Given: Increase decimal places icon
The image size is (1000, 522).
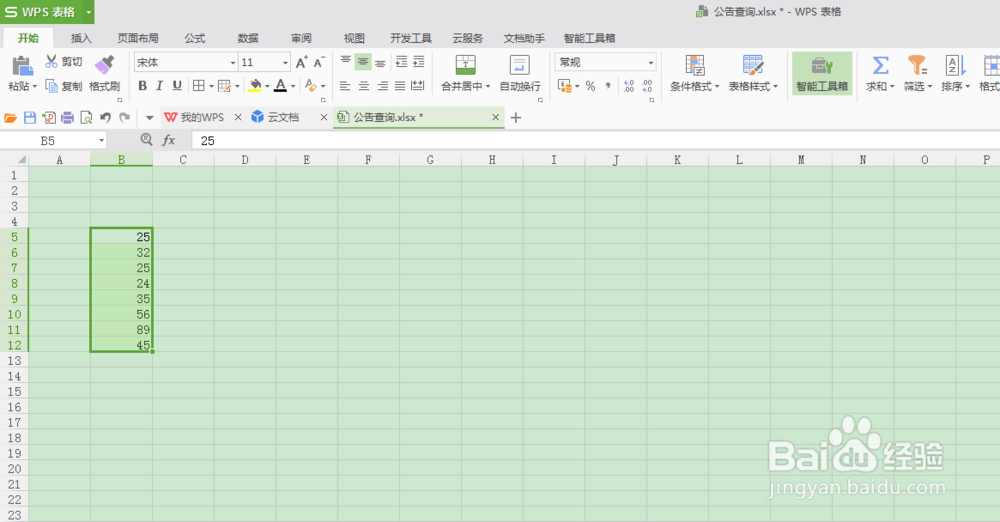Looking at the screenshot, I should (629, 86).
